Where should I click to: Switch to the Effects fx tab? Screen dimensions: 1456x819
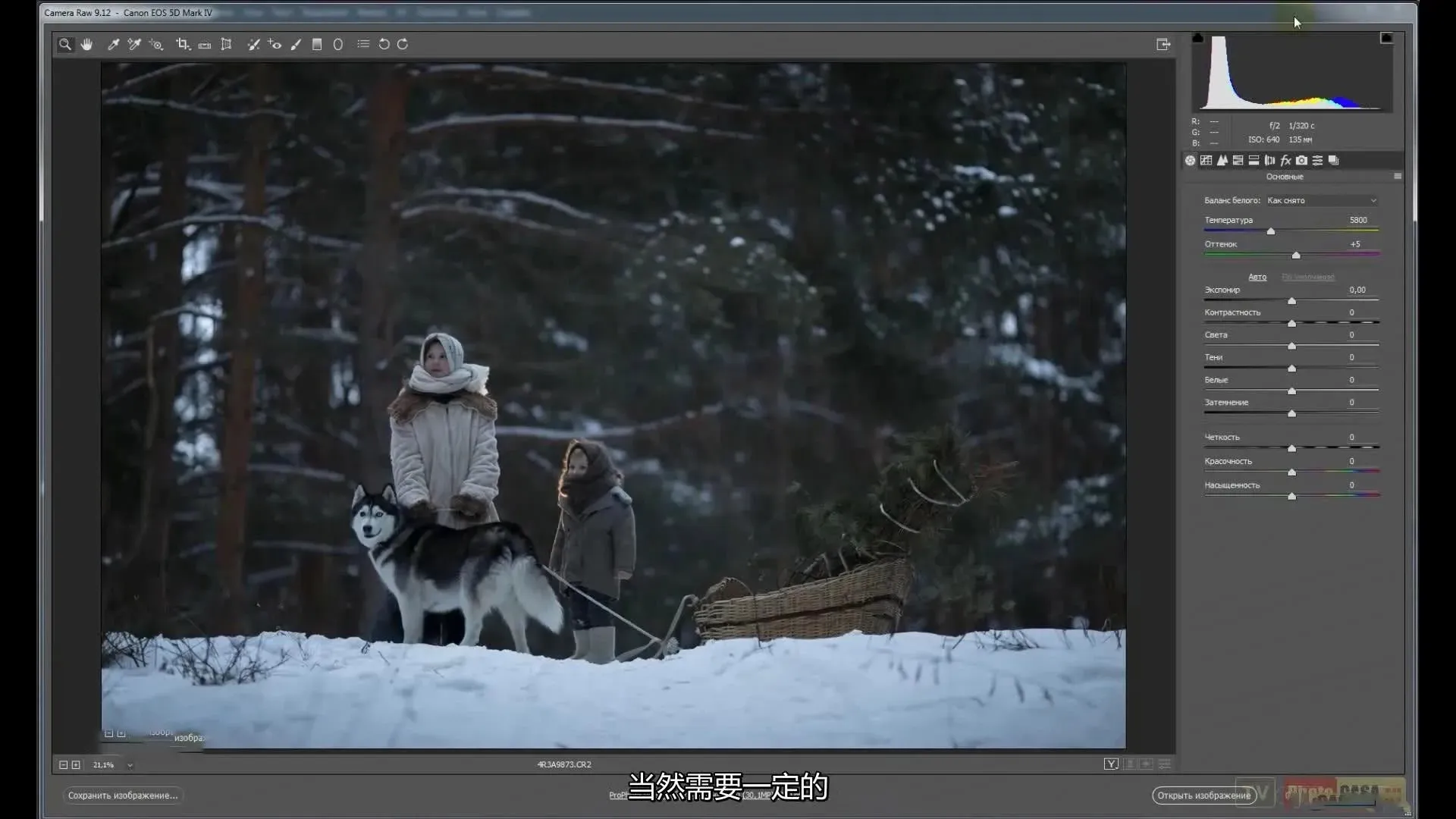[x=1285, y=161]
